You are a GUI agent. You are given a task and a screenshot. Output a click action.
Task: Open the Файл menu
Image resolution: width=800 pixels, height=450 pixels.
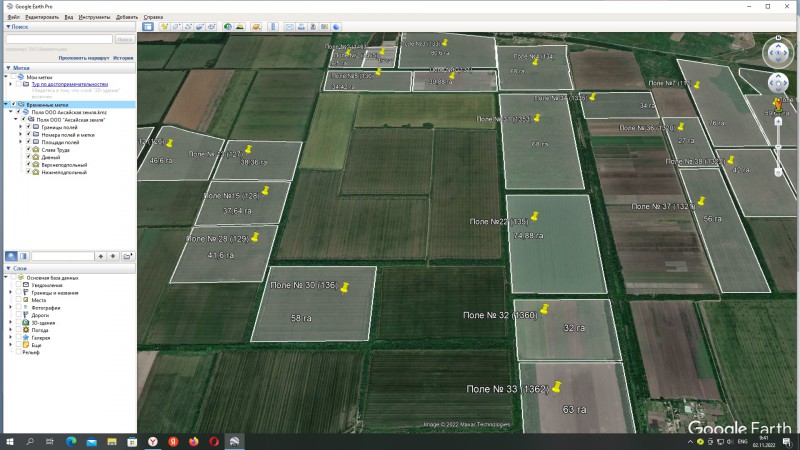coord(14,17)
